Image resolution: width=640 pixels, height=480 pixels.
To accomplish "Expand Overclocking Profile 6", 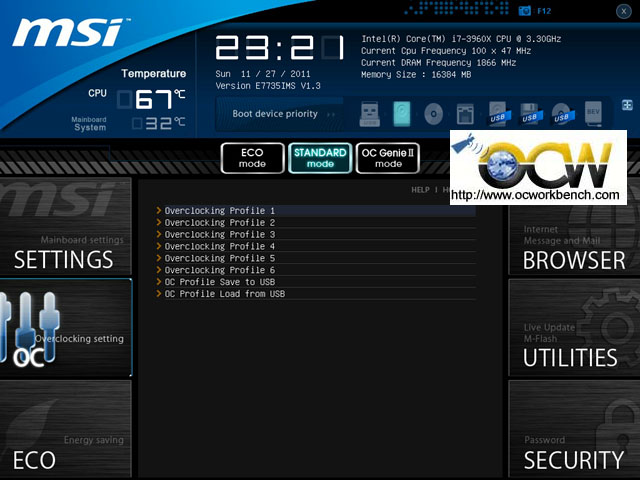I will (315, 270).
